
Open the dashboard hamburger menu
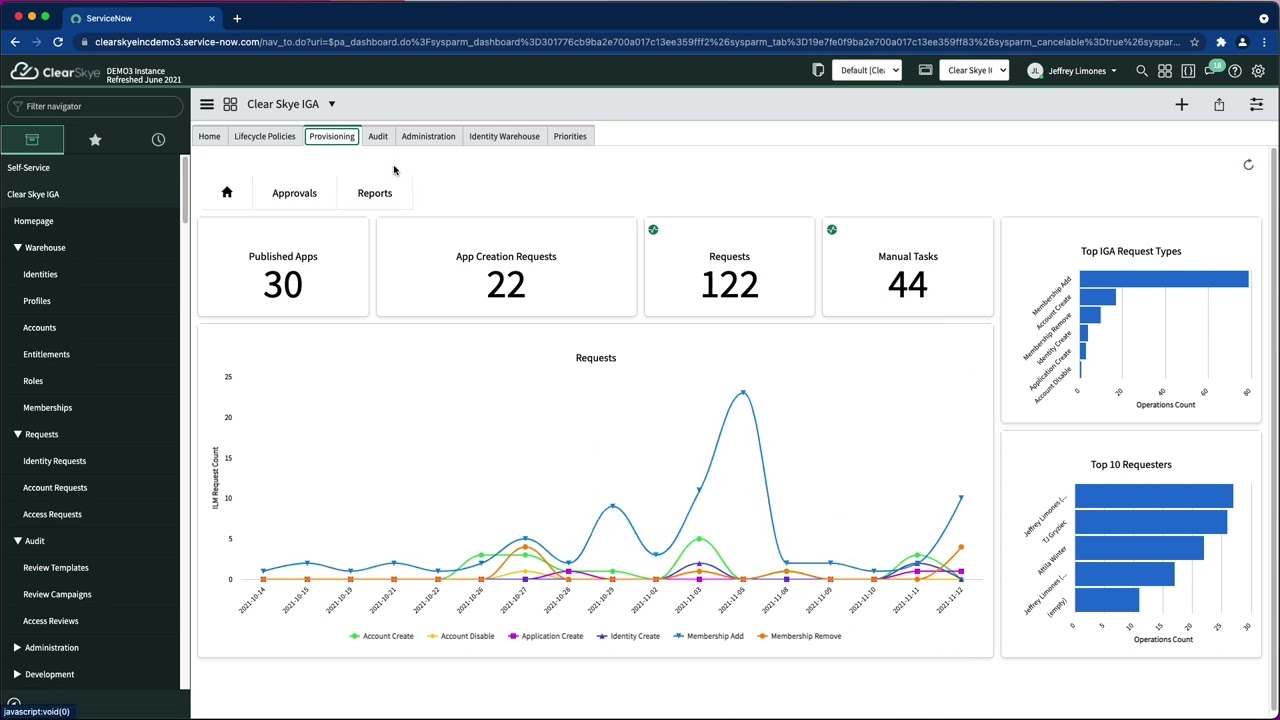207,104
